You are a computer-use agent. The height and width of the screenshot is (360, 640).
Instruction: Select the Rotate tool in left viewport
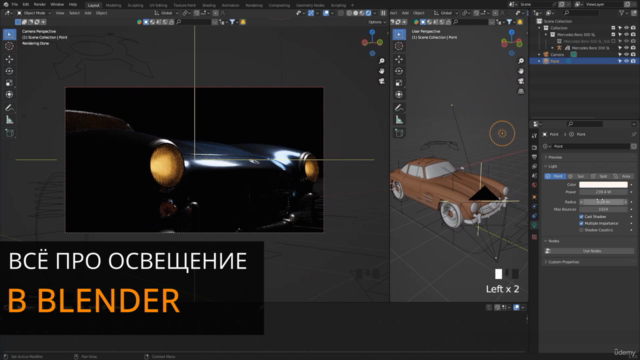[9, 71]
